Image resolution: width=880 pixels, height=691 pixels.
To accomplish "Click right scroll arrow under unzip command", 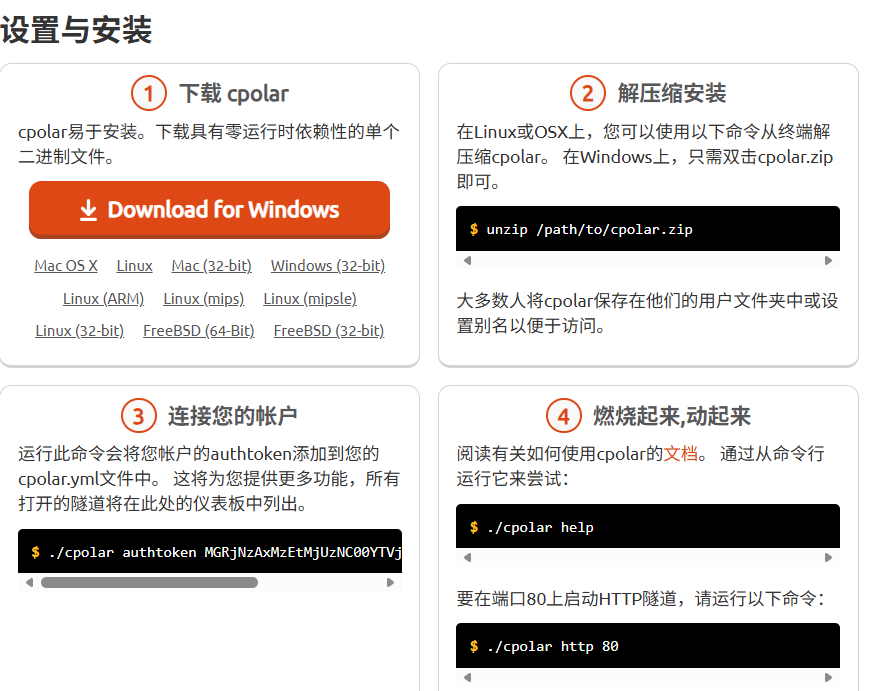I will pyautogui.click(x=828, y=260).
